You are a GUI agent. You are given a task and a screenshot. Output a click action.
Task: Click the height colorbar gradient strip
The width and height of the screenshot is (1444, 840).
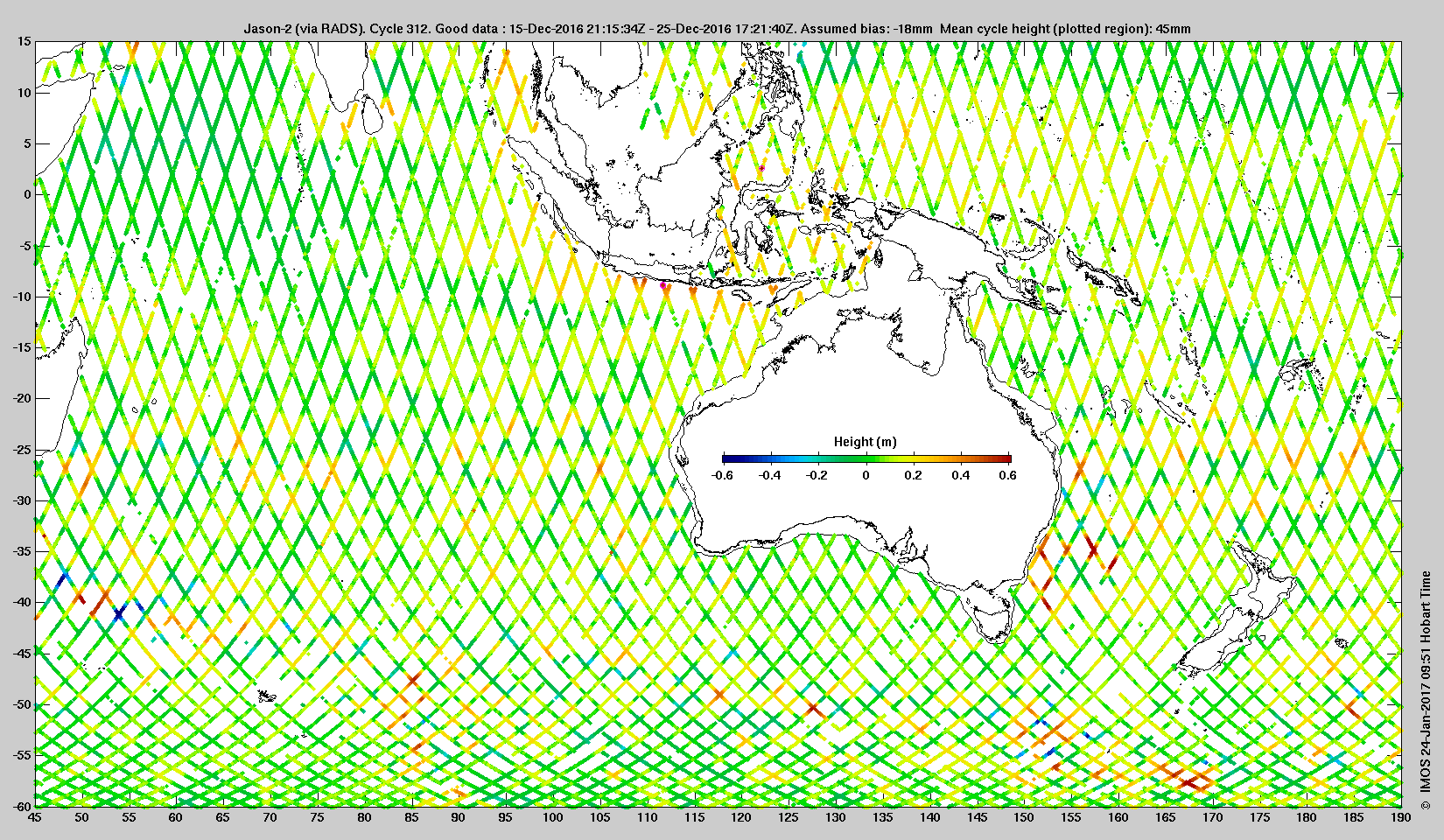coord(866,458)
